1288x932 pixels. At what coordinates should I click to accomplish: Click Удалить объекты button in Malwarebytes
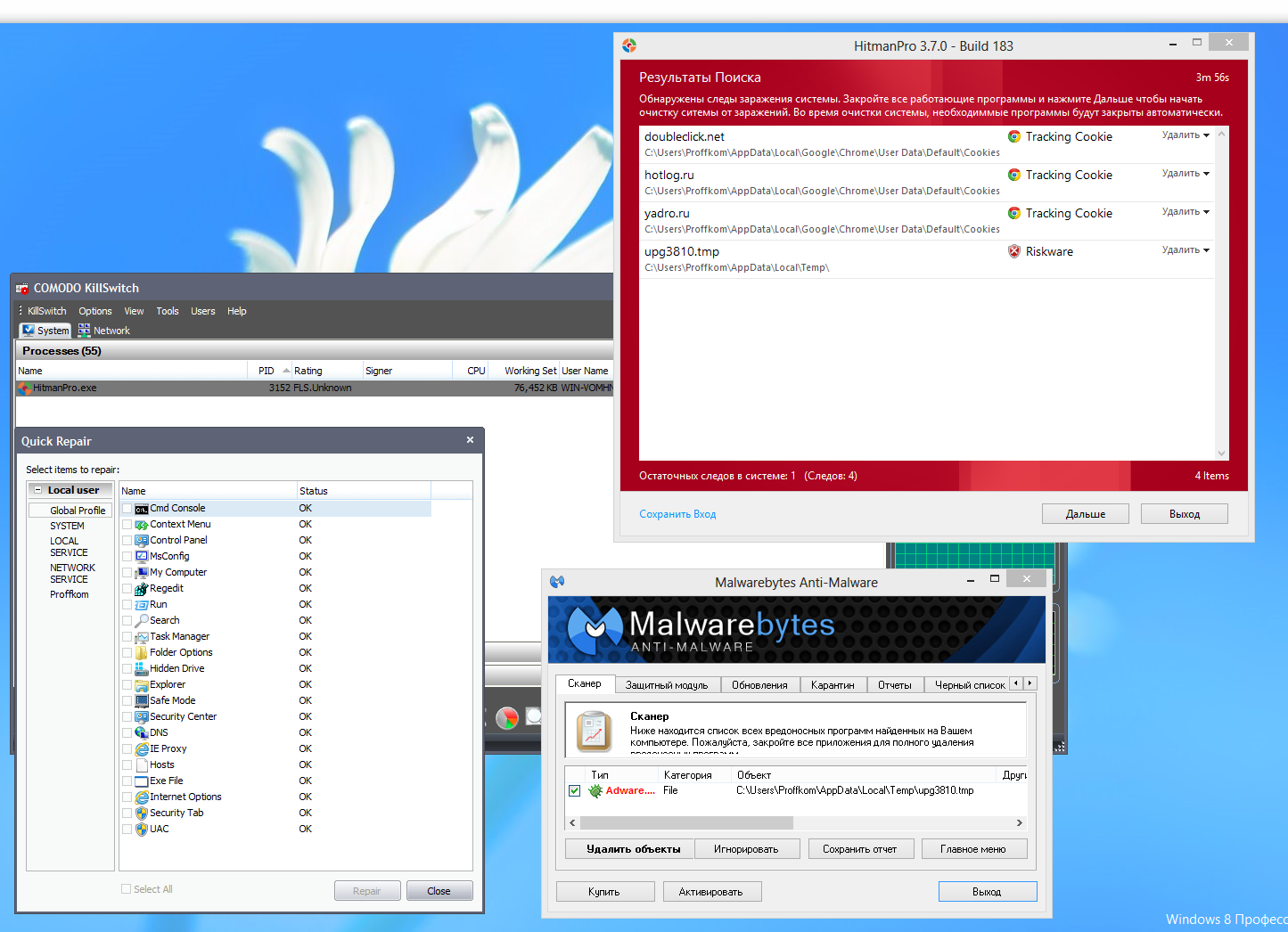coord(630,849)
